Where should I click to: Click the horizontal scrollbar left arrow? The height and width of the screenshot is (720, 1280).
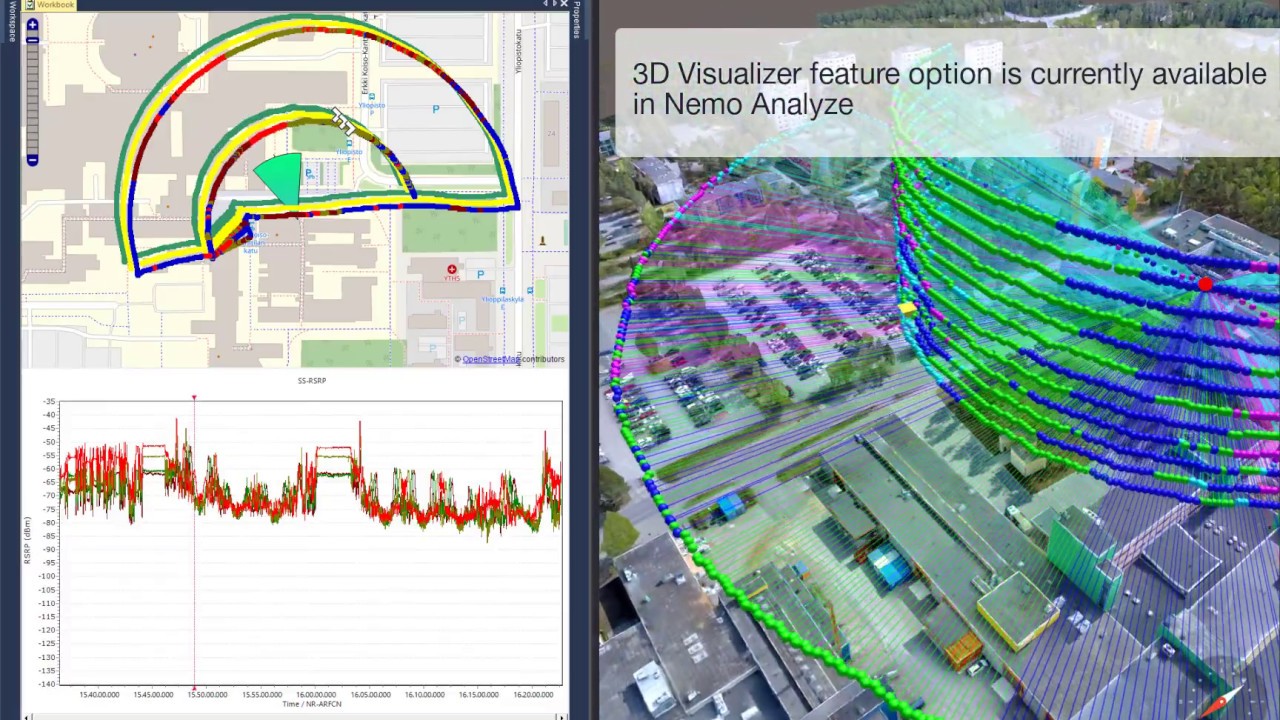click(x=26, y=716)
